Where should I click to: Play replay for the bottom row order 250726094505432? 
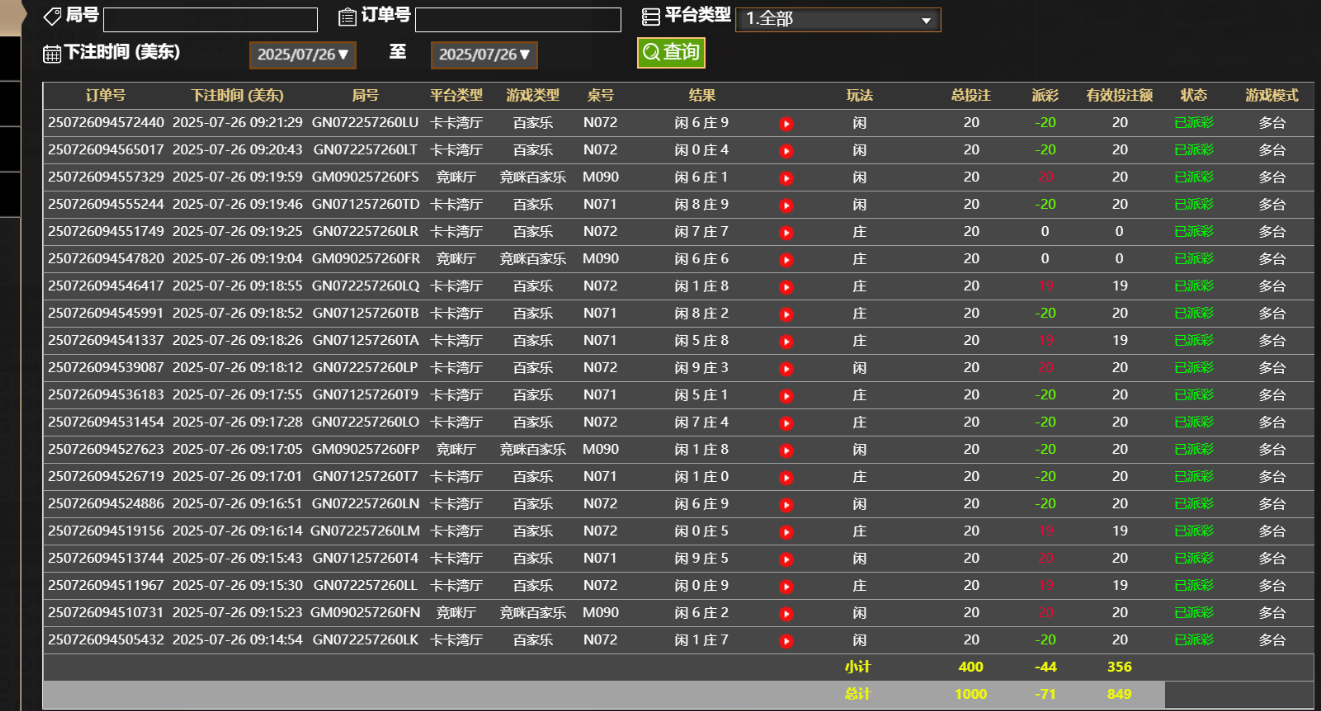(786, 639)
